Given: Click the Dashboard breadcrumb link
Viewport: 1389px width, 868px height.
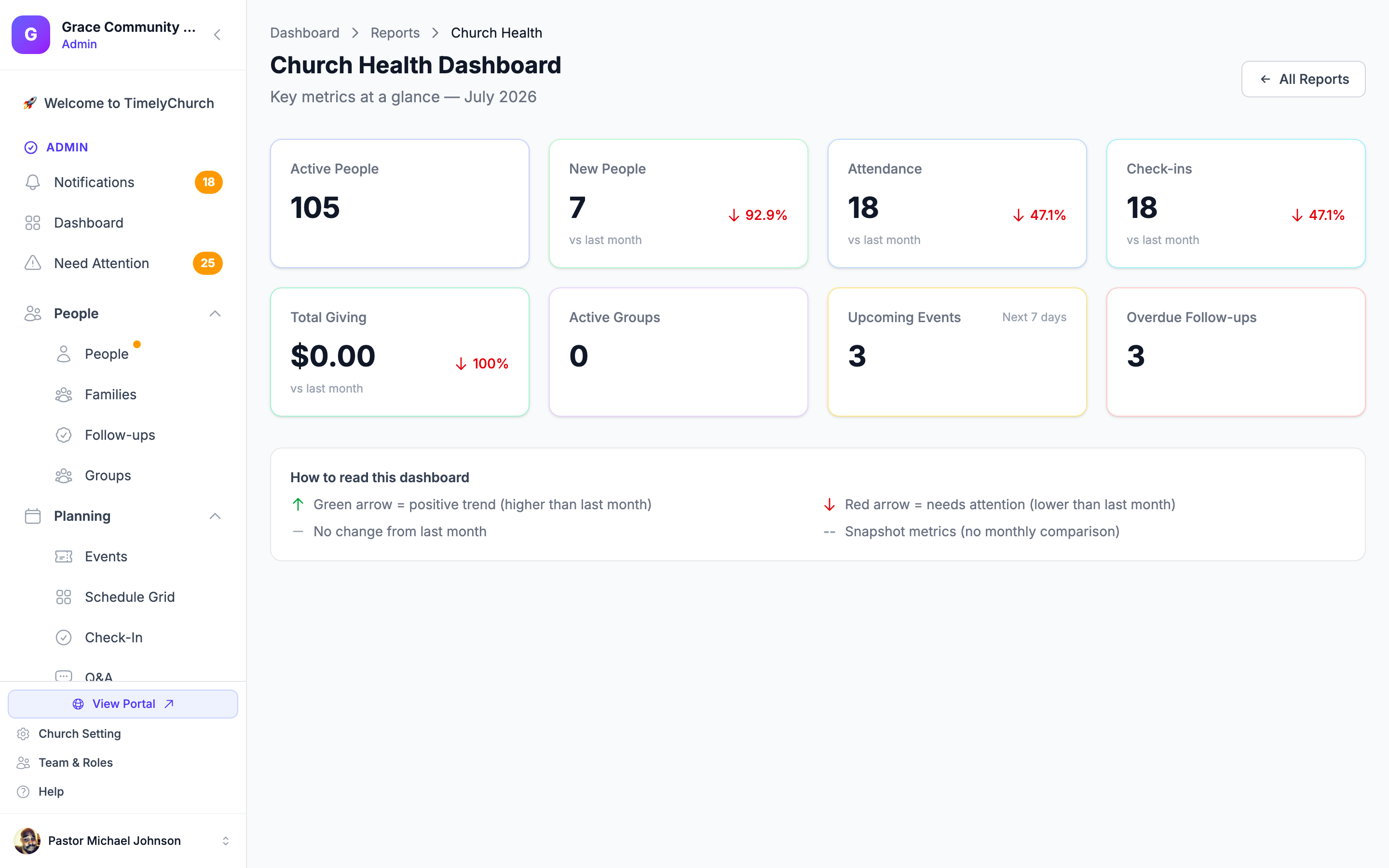Looking at the screenshot, I should [x=305, y=33].
